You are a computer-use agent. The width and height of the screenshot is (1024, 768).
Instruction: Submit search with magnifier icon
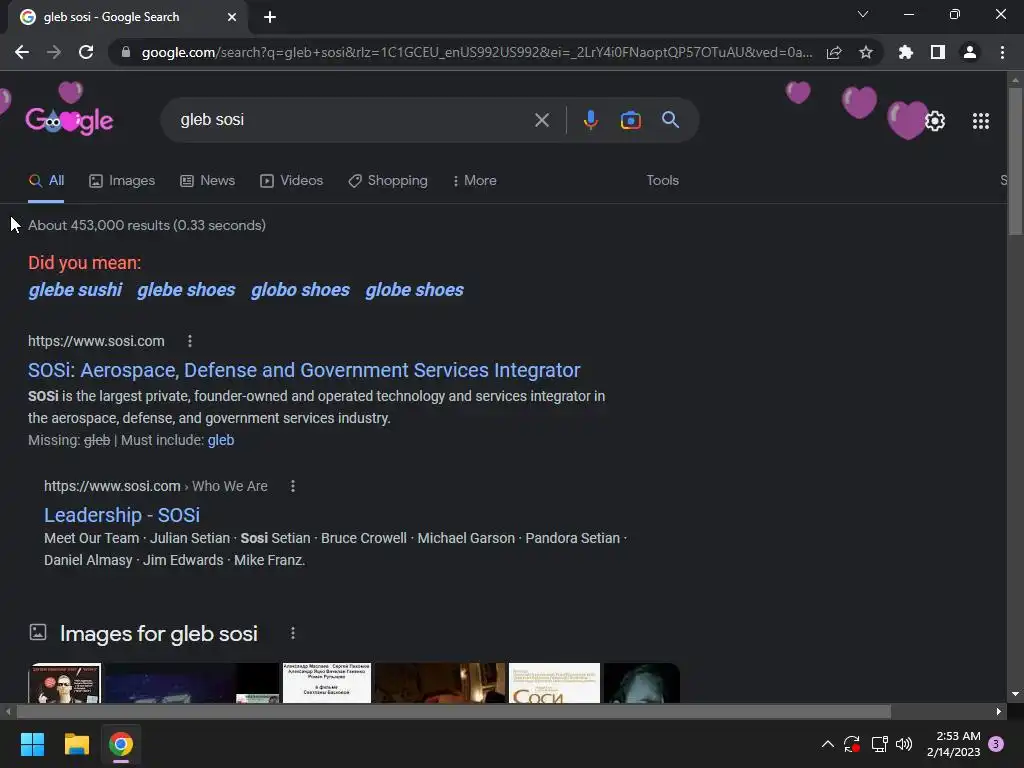[670, 120]
